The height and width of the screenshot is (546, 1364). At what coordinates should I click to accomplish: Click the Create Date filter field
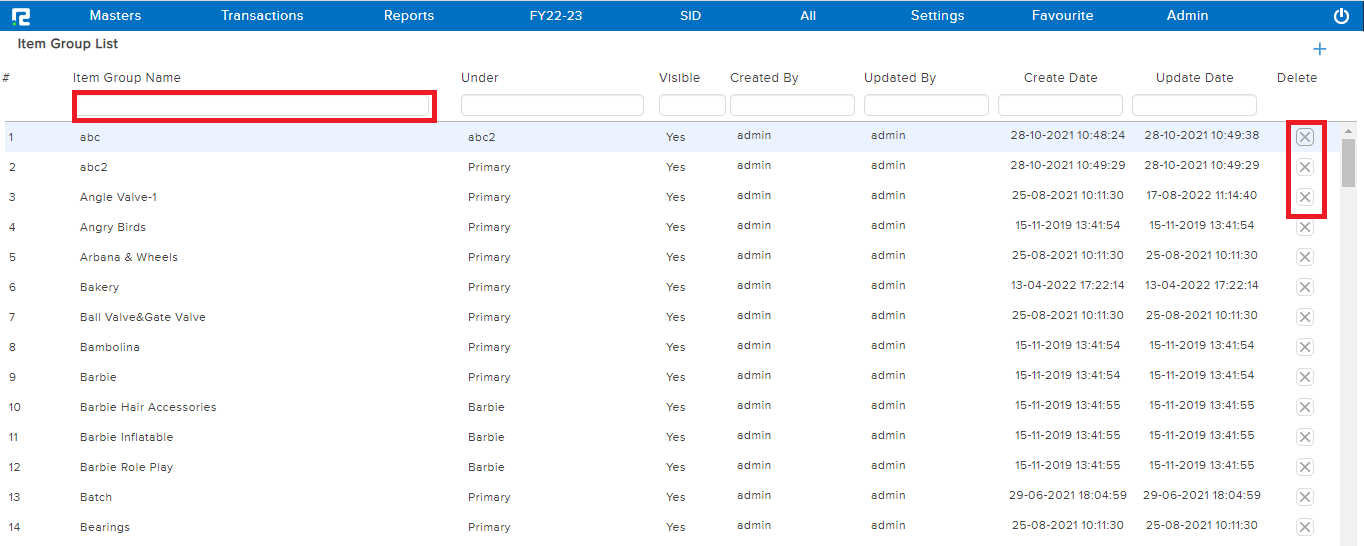1060,105
